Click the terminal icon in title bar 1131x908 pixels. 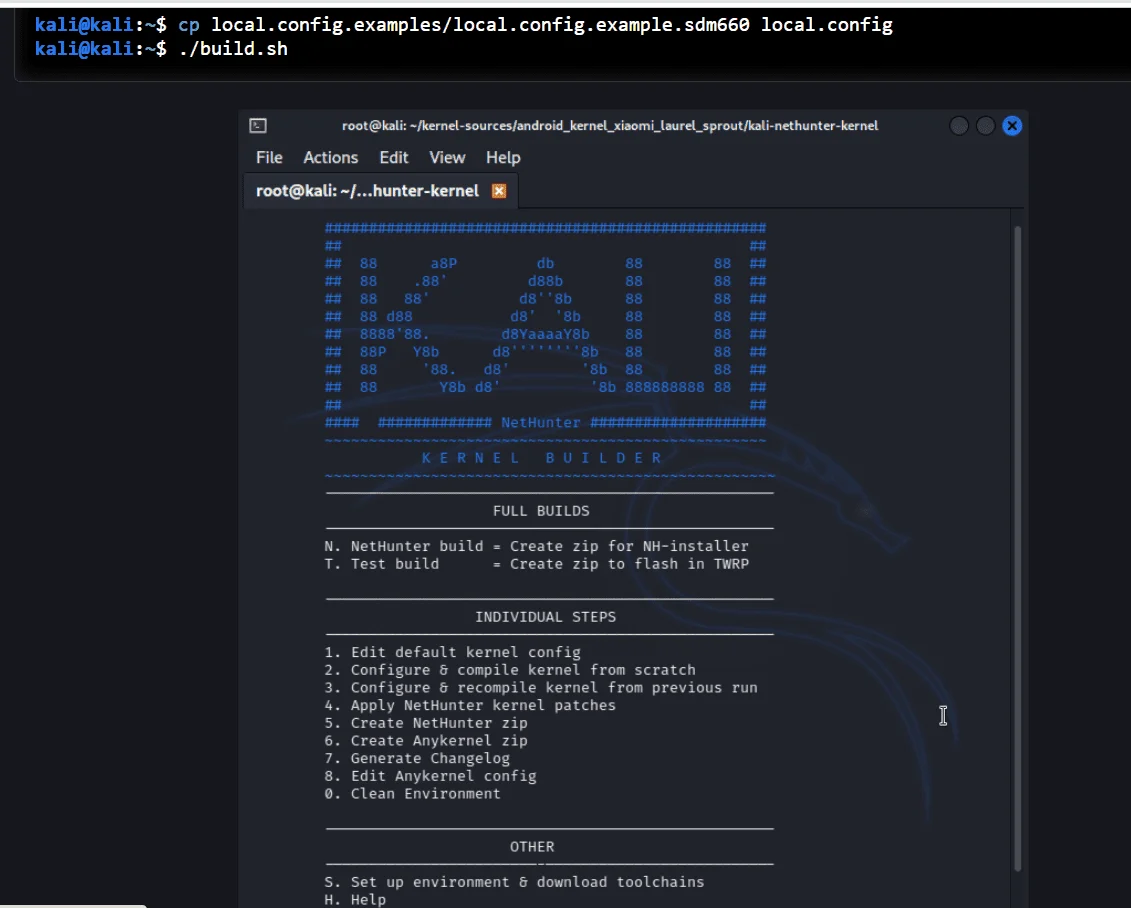click(x=258, y=125)
